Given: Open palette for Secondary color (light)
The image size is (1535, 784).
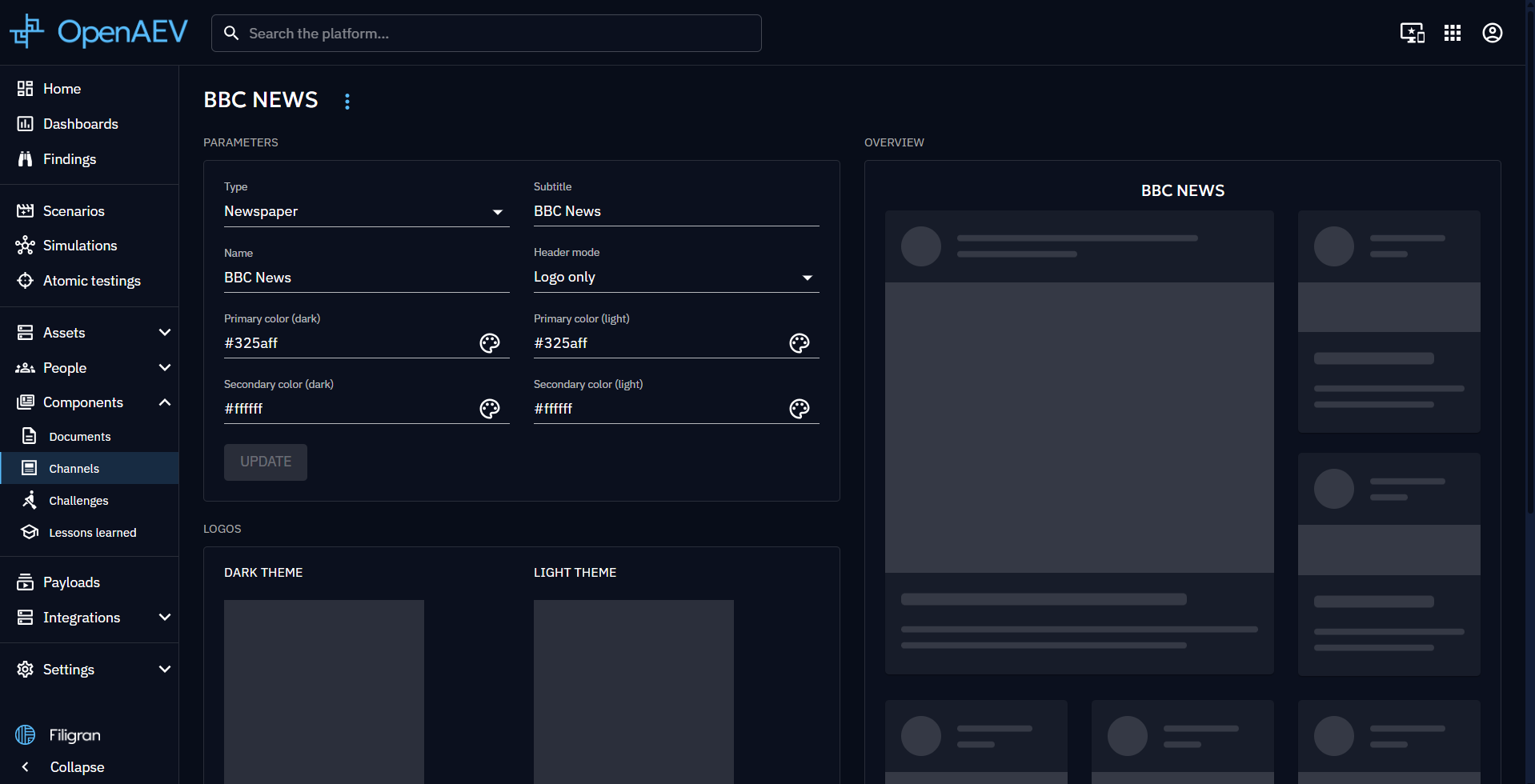Looking at the screenshot, I should [799, 409].
